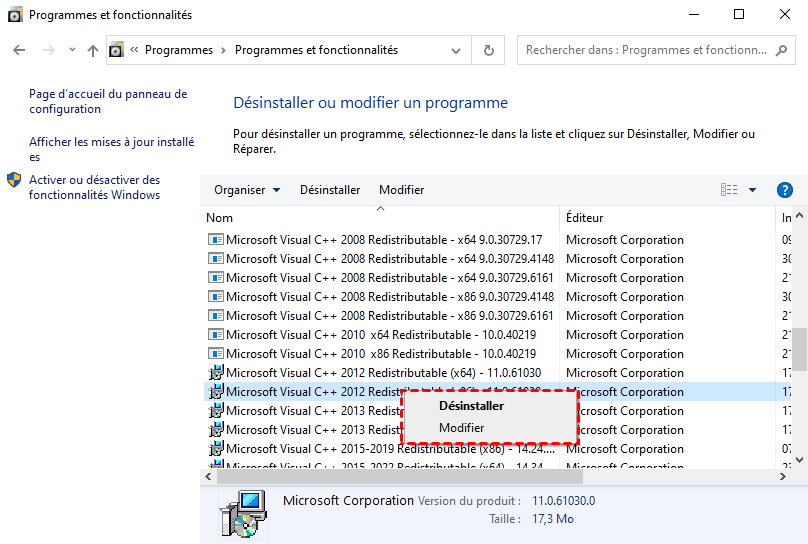808x544 pixels.
Task: Select Visual C++ 2015-2019 Redistributable (x86) row
Action: click(x=498, y=449)
